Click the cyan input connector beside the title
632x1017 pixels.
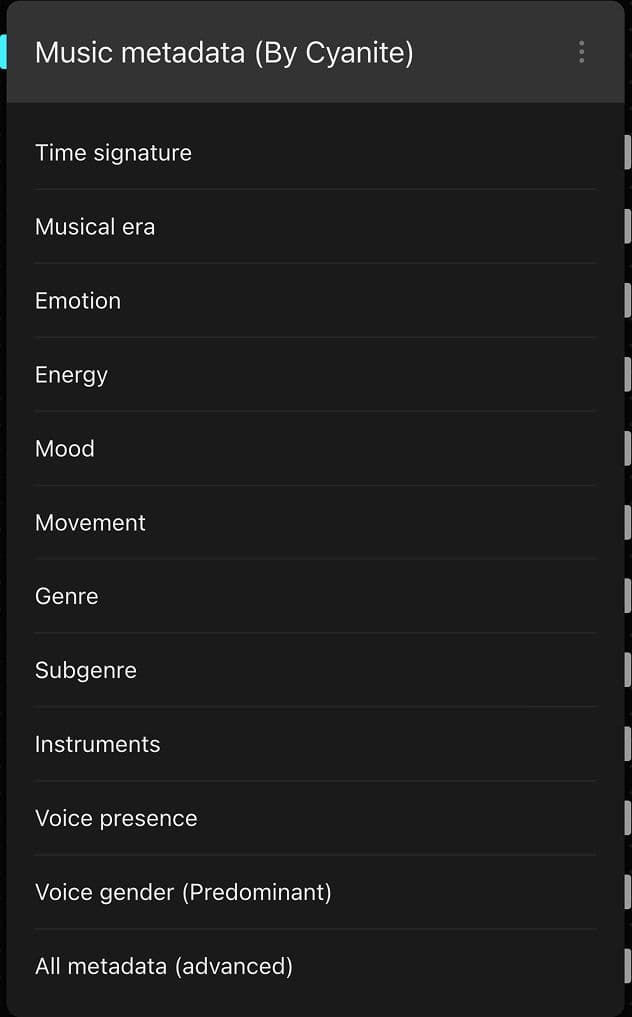coord(3,52)
